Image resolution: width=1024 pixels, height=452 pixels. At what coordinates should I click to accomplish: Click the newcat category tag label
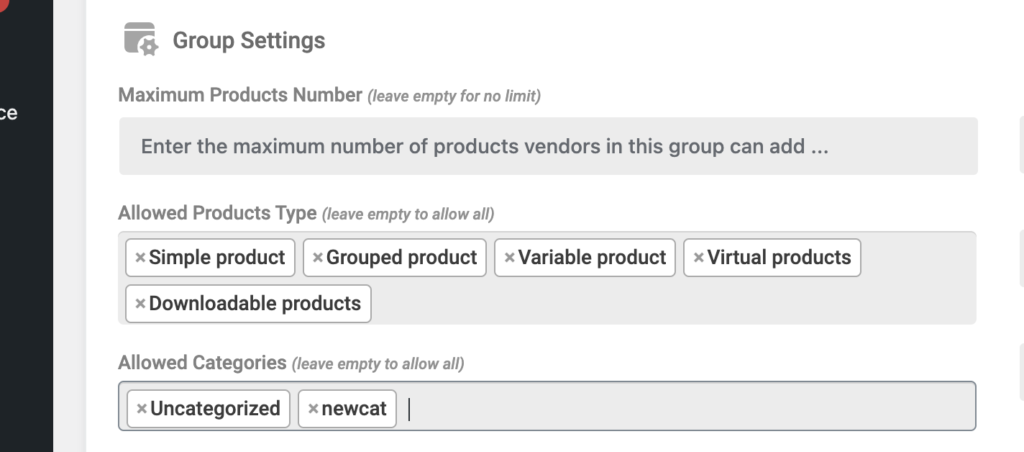click(354, 409)
